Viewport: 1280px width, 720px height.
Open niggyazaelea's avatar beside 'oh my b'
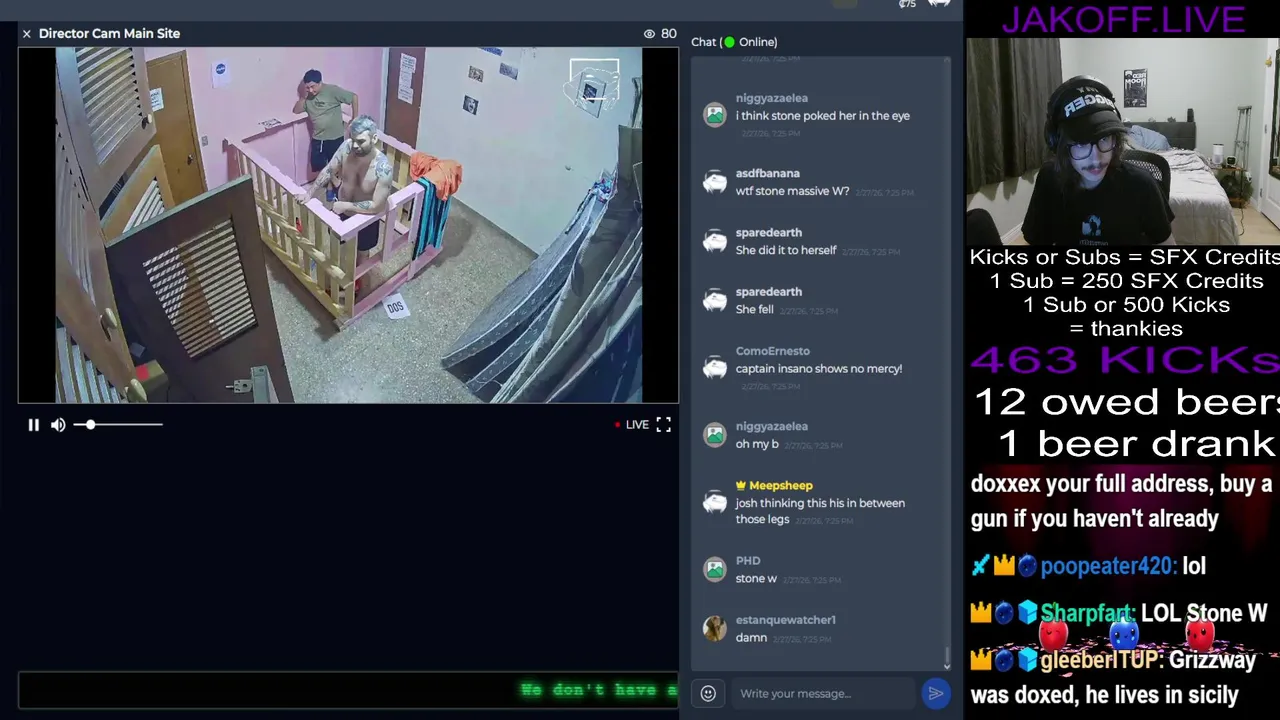(714, 435)
